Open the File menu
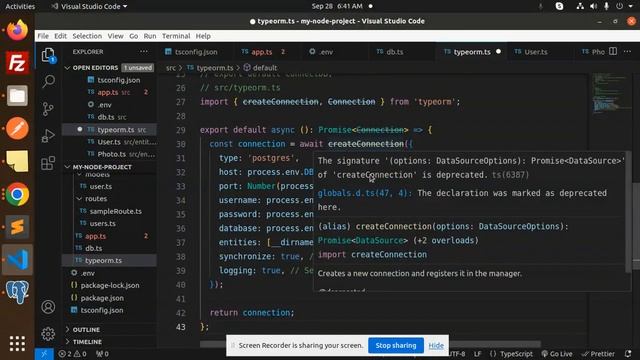 pyautogui.click(x=43, y=36)
